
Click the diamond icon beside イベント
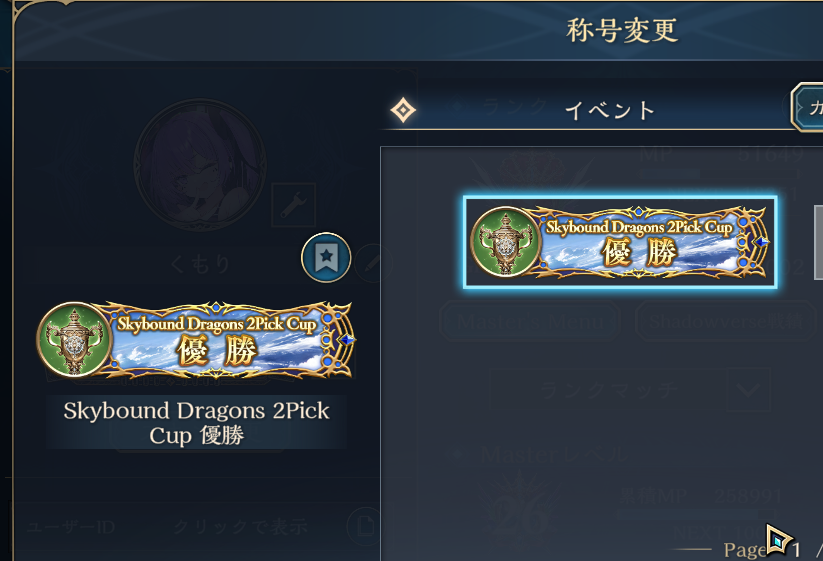point(403,110)
